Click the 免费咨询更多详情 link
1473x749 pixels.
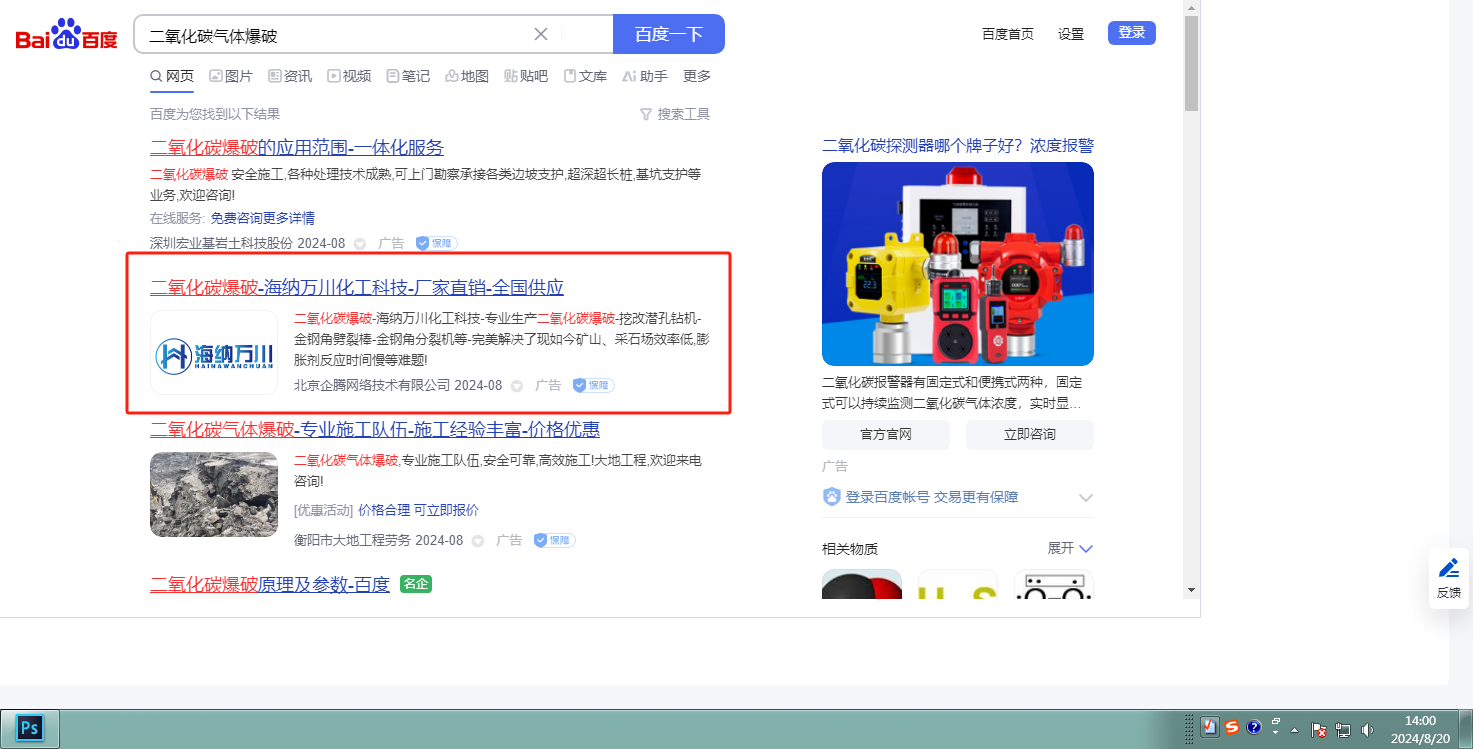point(263,218)
